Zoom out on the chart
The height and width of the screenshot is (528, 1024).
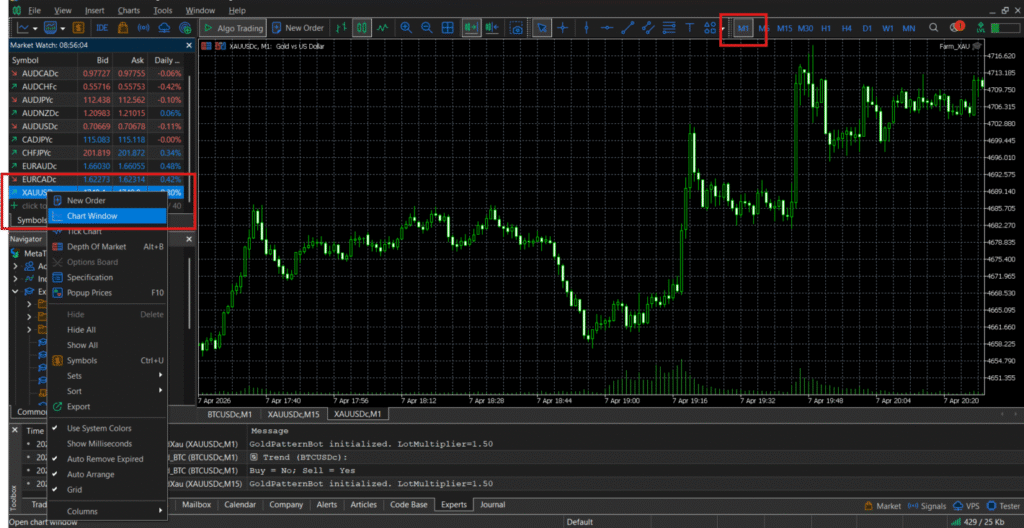tap(427, 28)
